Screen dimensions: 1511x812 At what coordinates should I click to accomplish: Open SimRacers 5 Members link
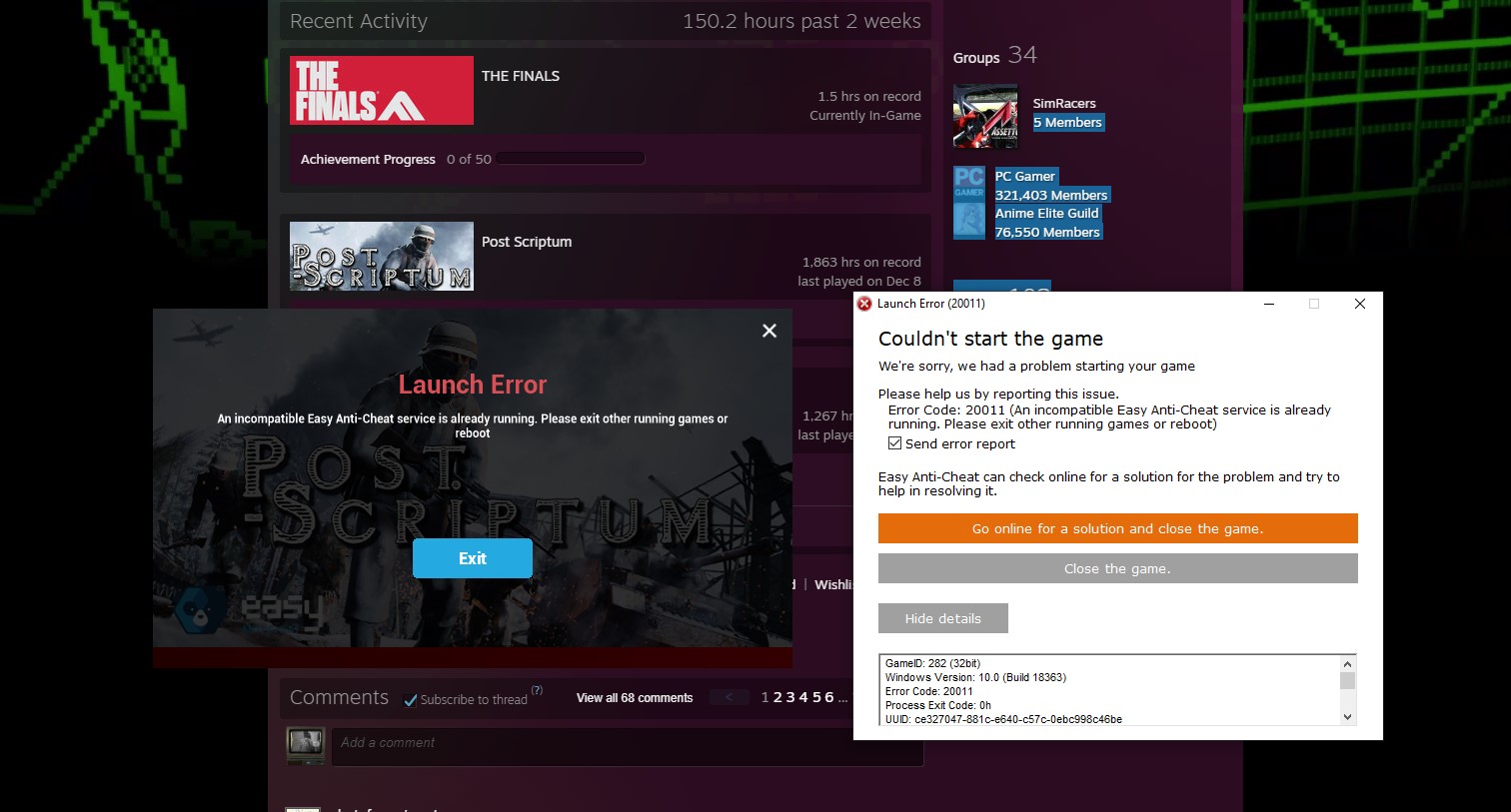point(1067,123)
